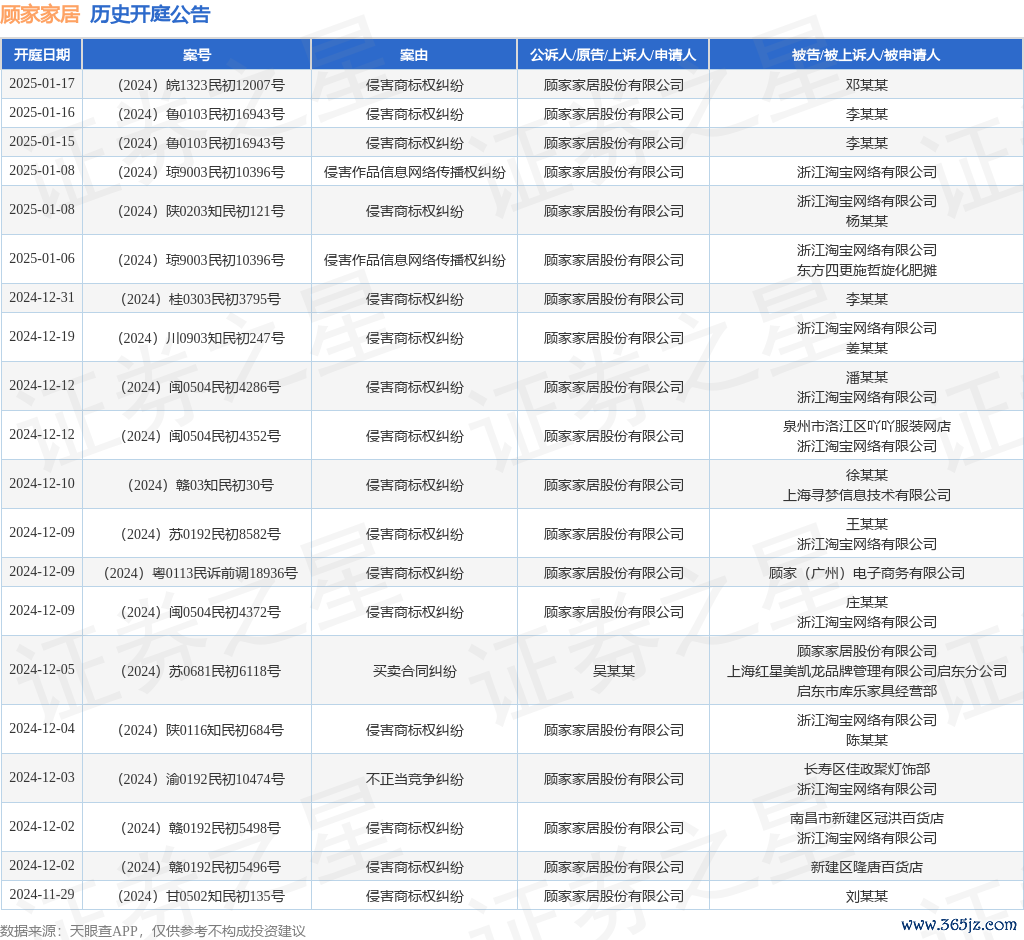Image resolution: width=1024 pixels, height=940 pixels.
Task: Select case number 闽0504民初4286号
Action: [x=201, y=387]
